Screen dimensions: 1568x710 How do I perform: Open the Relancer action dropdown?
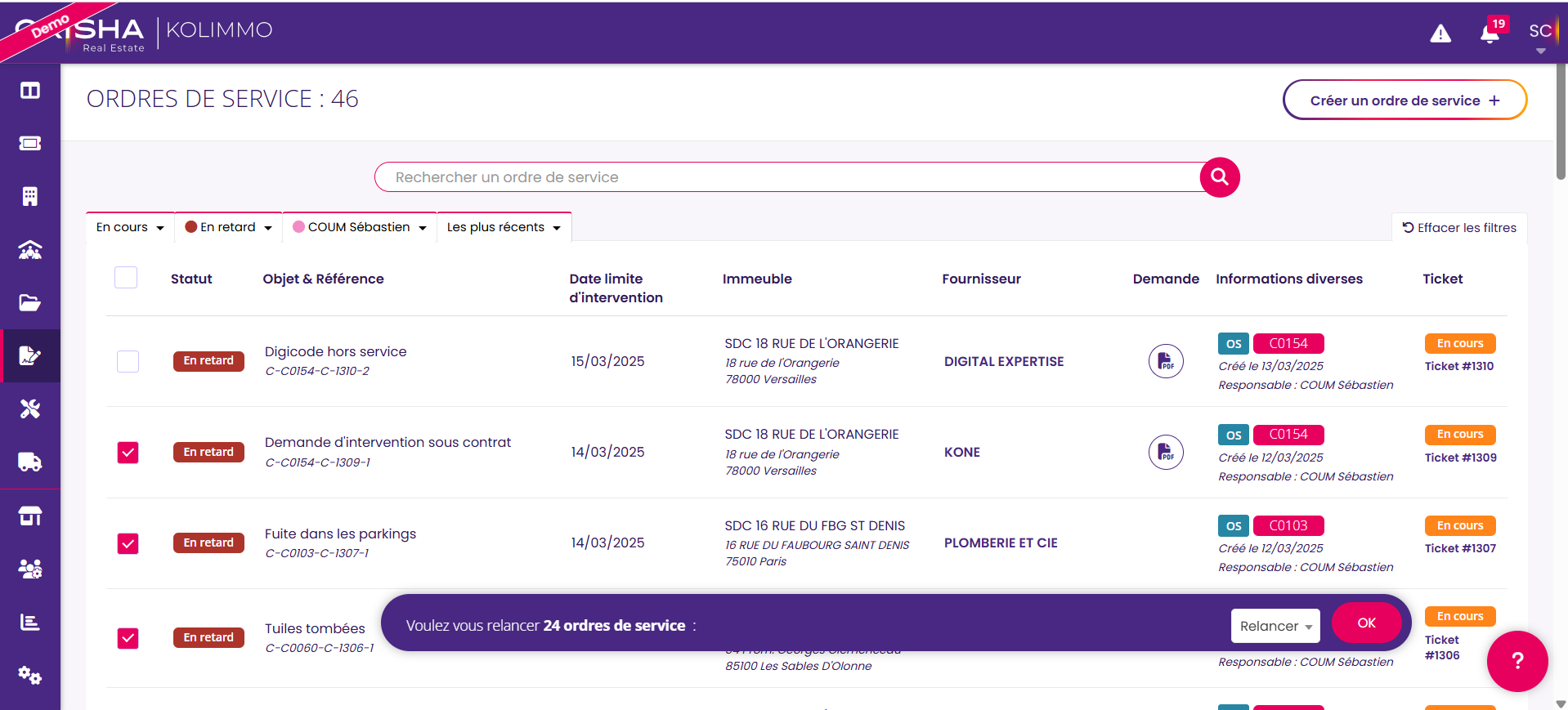click(x=1275, y=626)
